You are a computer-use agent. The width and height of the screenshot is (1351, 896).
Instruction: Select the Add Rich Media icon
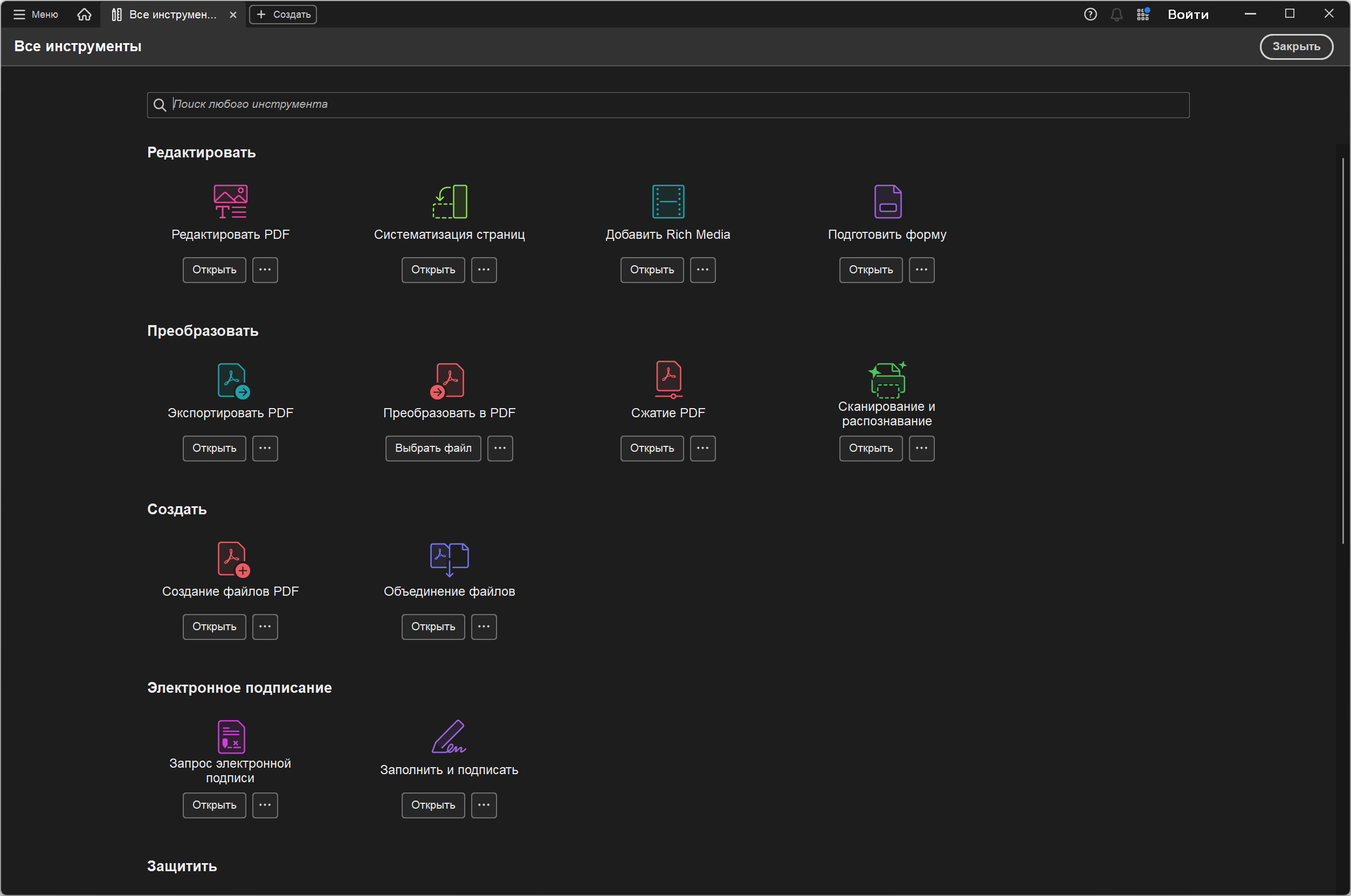click(668, 201)
